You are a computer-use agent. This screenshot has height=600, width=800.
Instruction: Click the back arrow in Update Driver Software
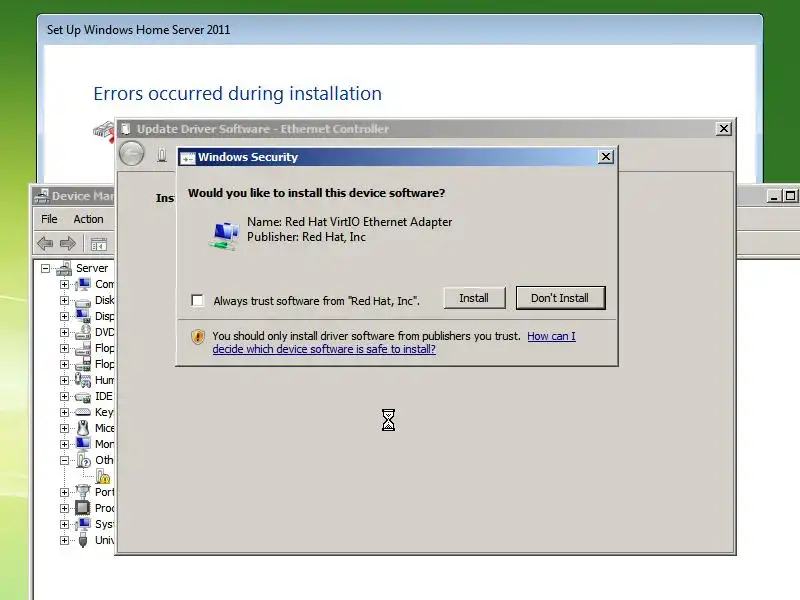(132, 153)
